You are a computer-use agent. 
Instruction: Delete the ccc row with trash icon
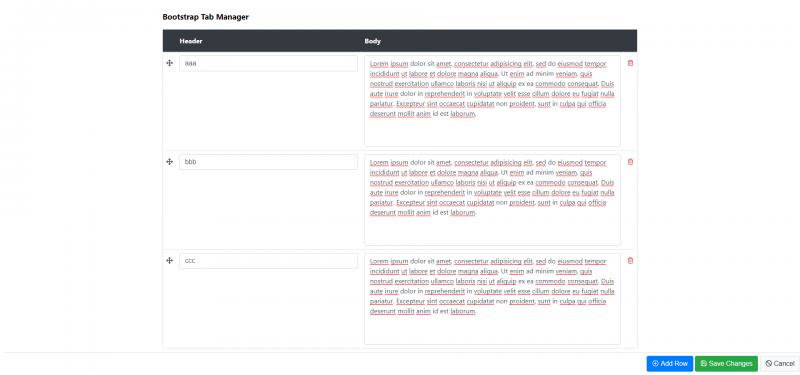630,261
